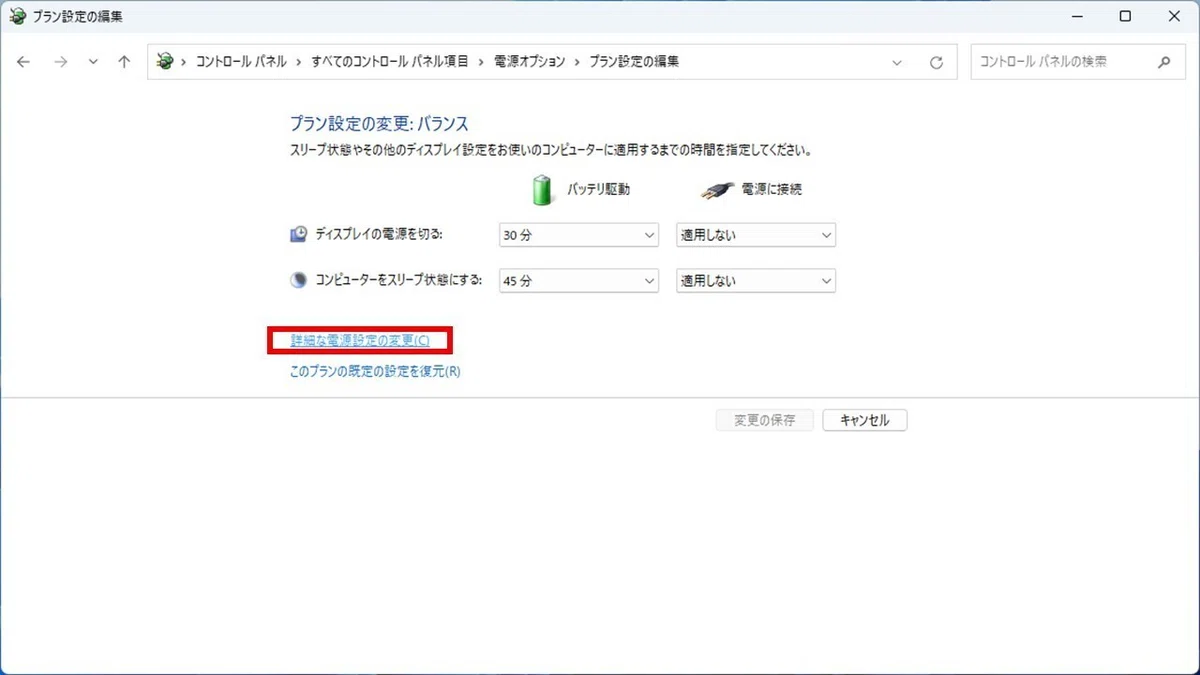Viewport: 1200px width, 675px height.
Task: Click the キャンセル button
Action: (x=865, y=420)
